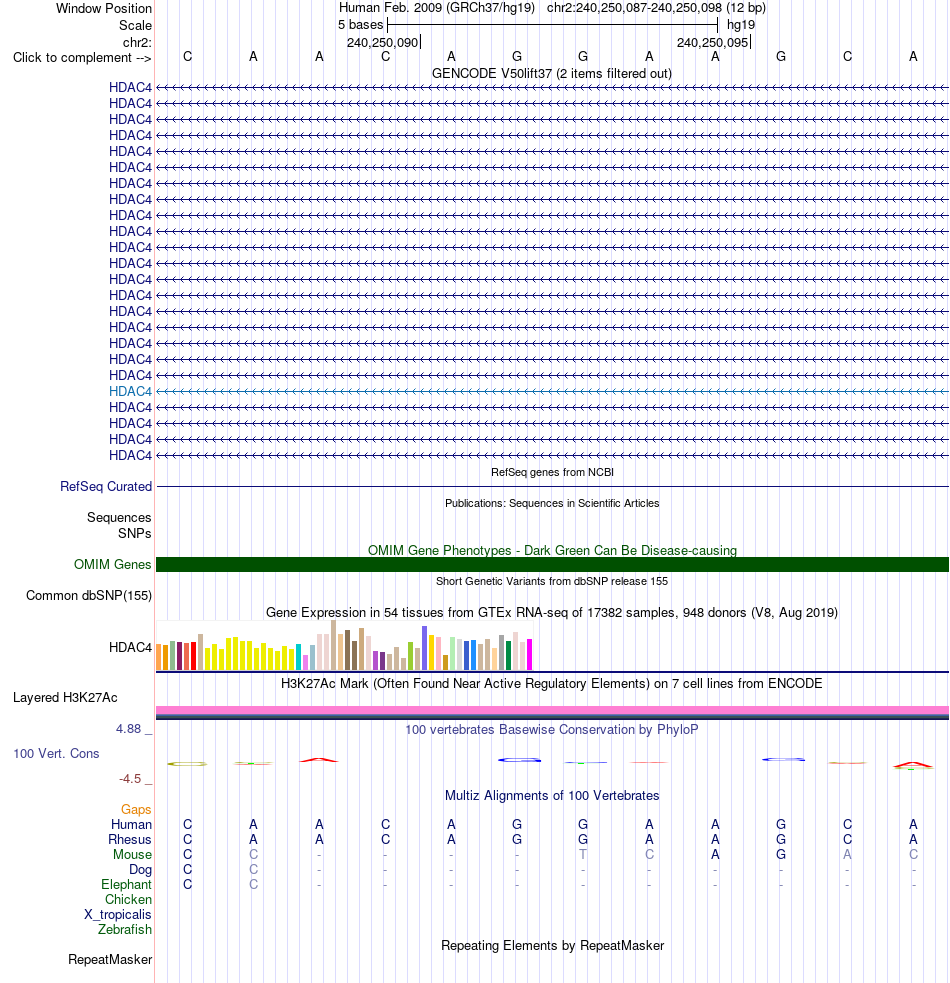Open '100 vertebrates Basewise Conservation by PhyloP' title
Viewport: 950px width, 983px height.
click(552, 730)
